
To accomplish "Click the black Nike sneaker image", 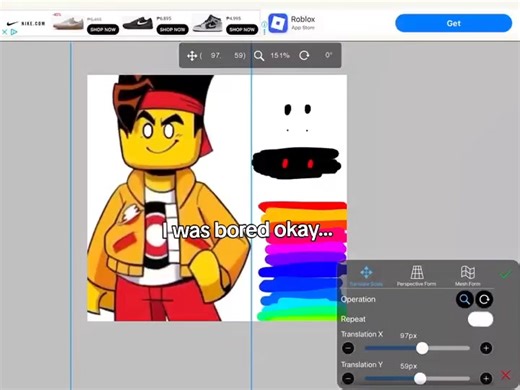I will pos(138,23).
